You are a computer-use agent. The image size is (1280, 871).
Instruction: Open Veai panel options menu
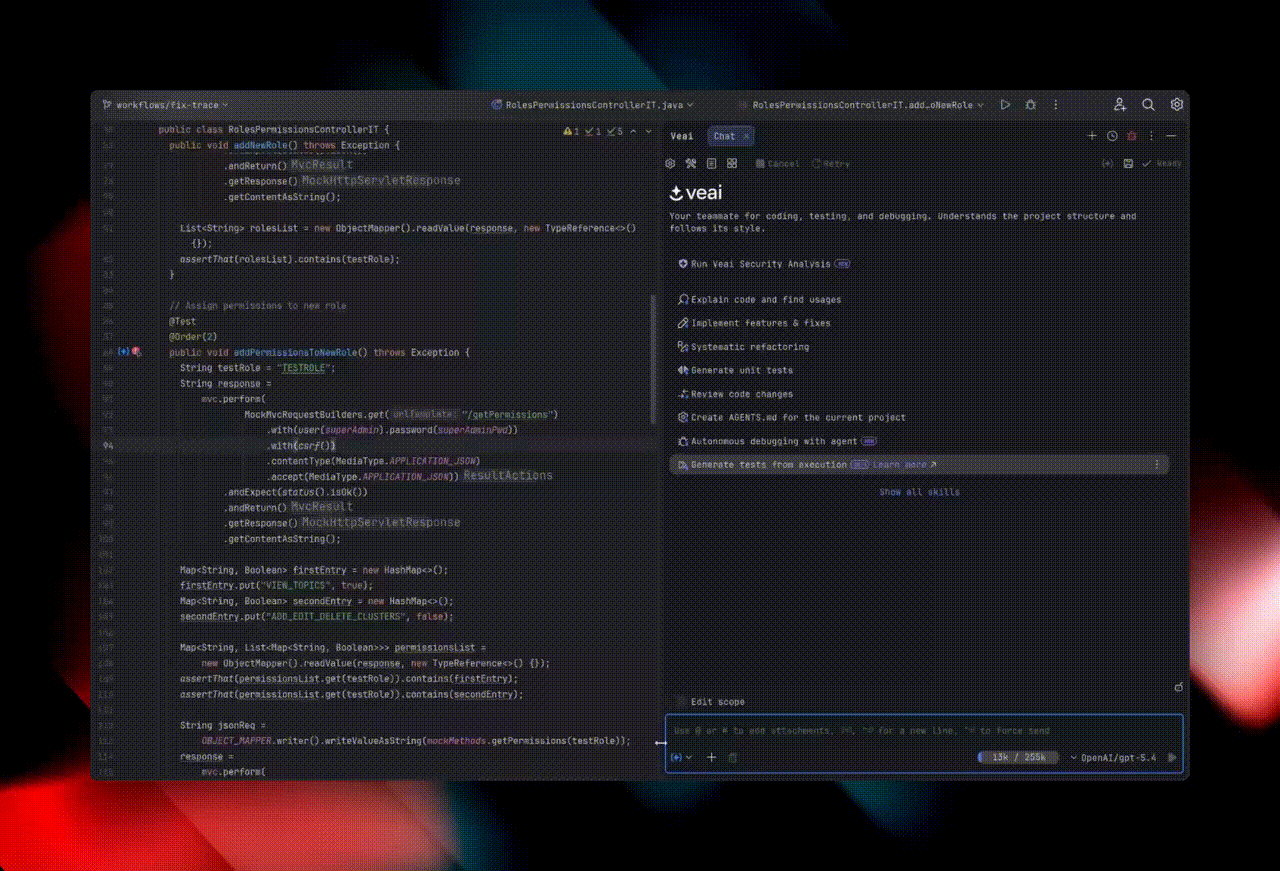pos(1152,136)
